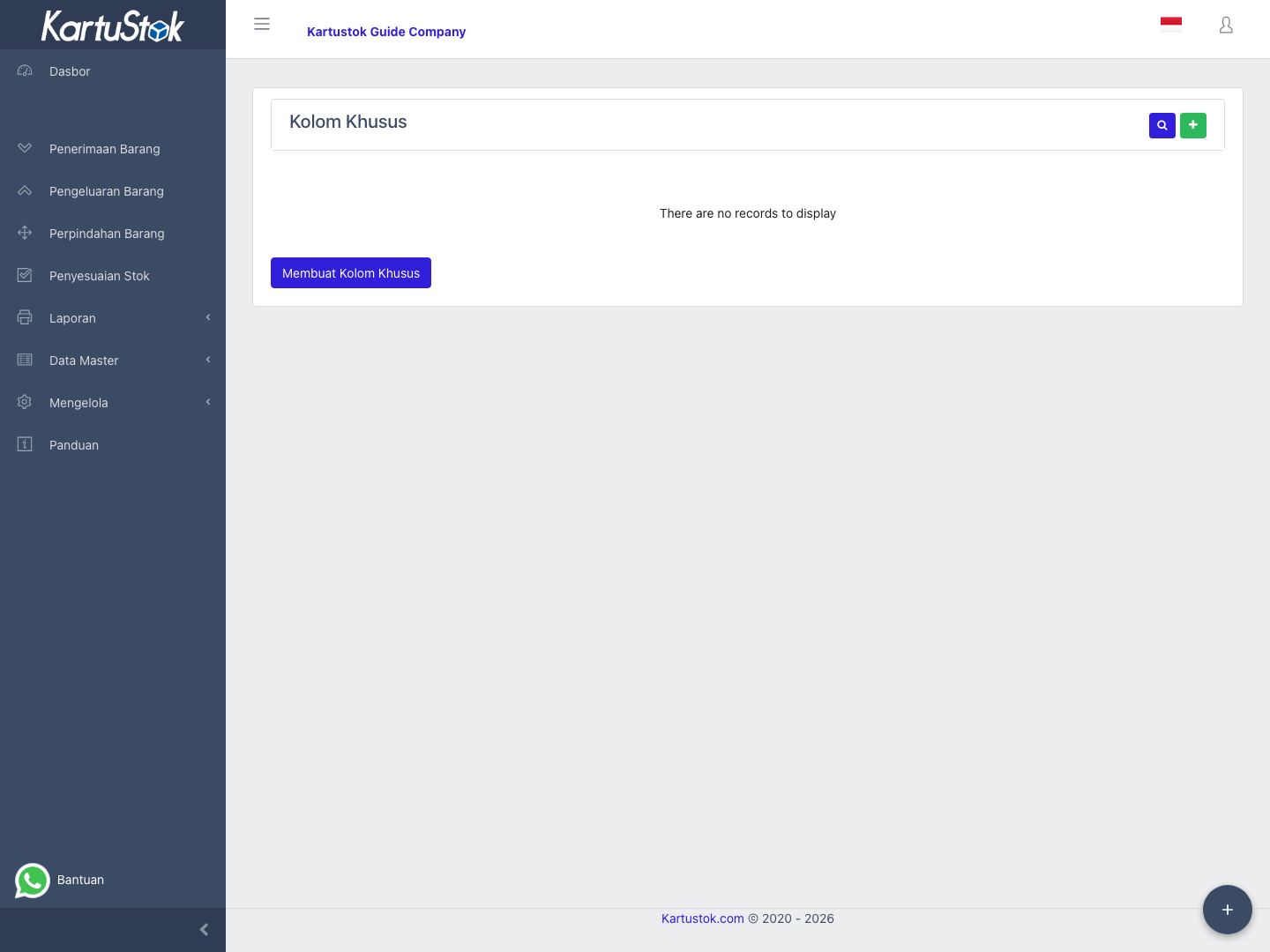Image resolution: width=1270 pixels, height=952 pixels.
Task: Open Kartustok Guide Company link
Action: pos(386,32)
